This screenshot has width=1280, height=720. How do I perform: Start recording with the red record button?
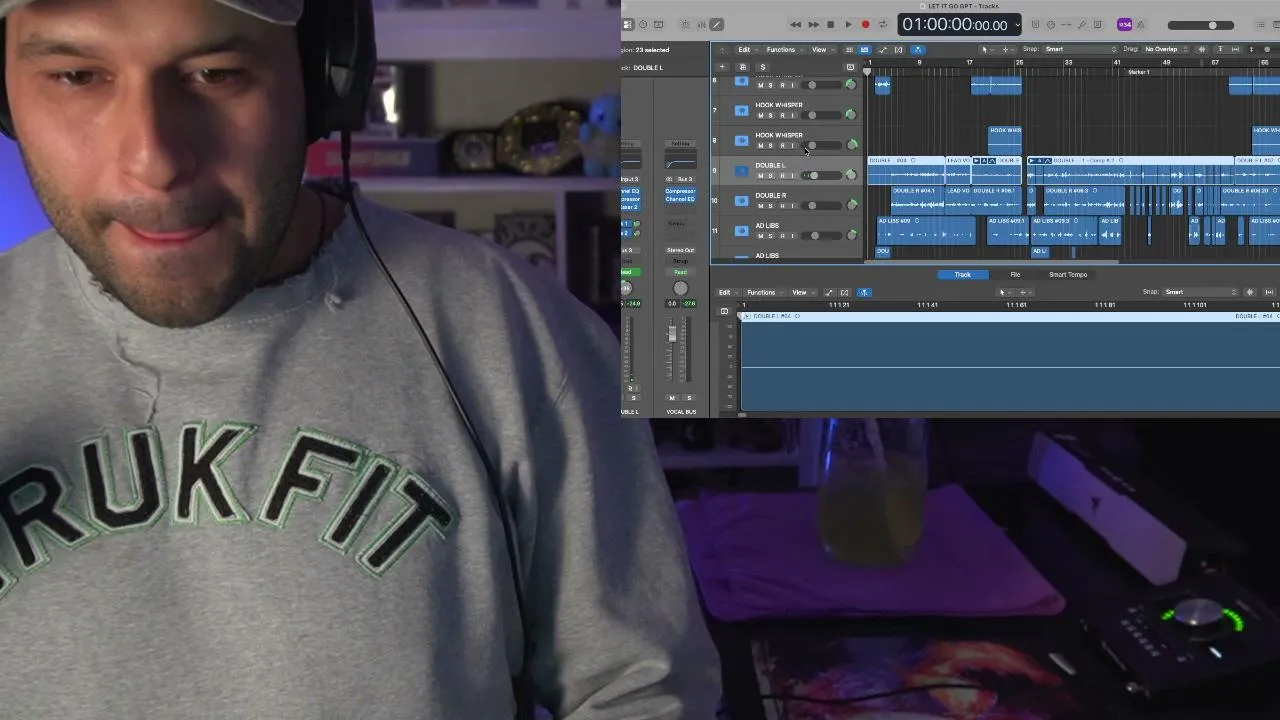[866, 25]
